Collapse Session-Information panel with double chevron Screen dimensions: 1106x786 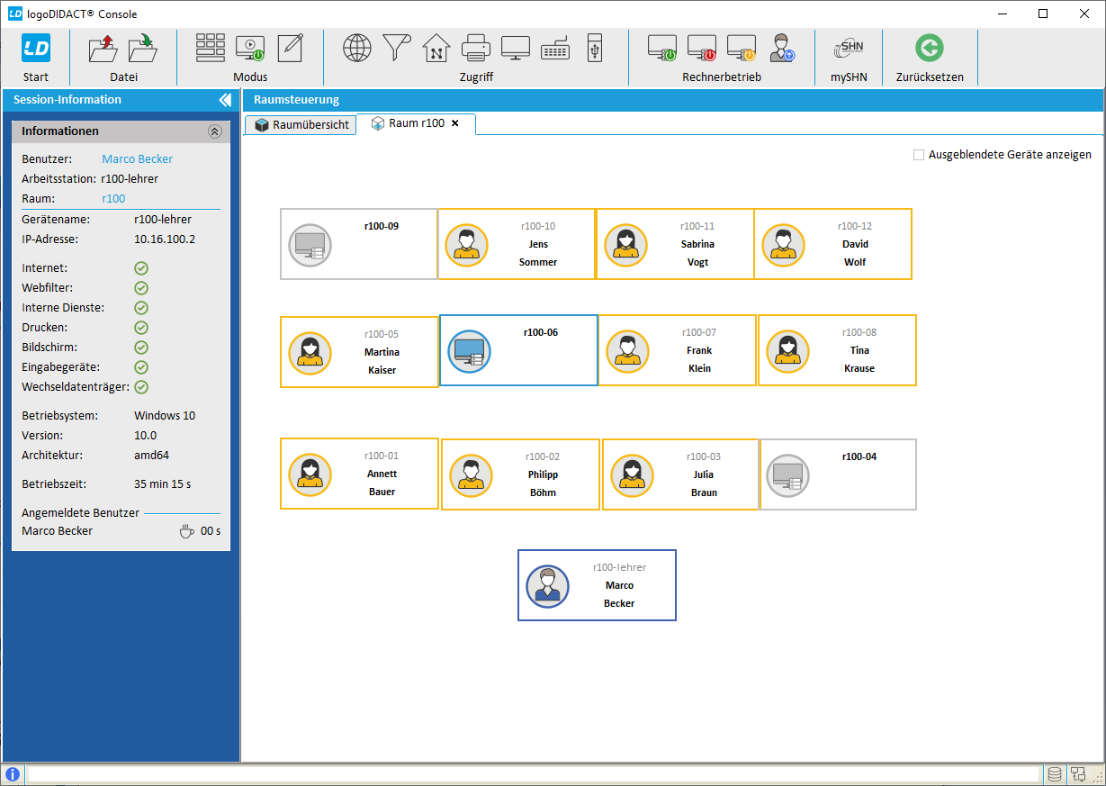[225, 99]
